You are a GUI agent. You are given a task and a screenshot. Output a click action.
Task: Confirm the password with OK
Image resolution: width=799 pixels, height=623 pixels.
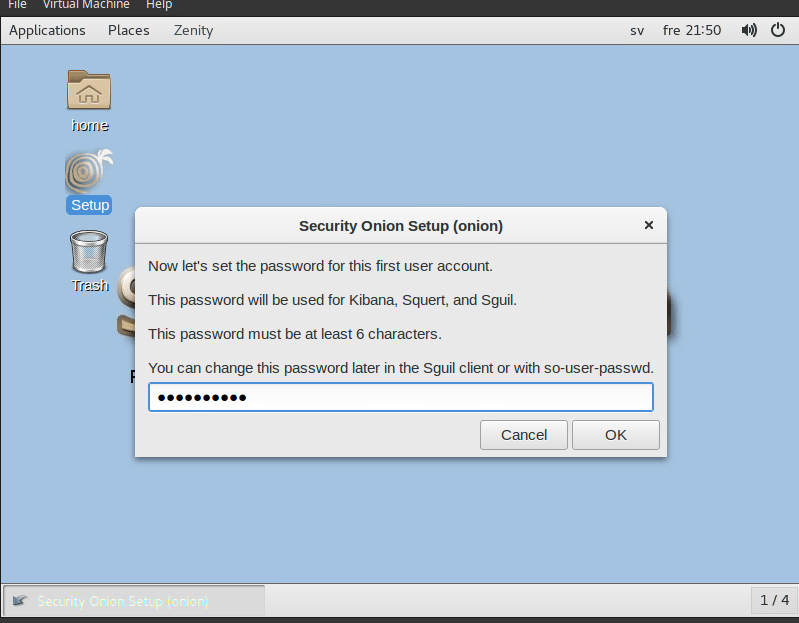[x=616, y=435]
